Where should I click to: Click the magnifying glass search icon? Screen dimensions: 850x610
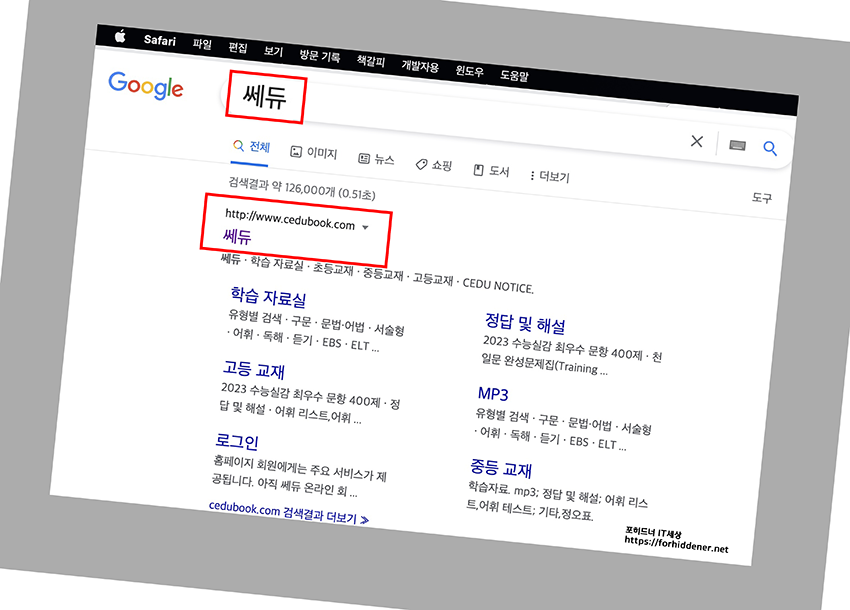tap(770, 147)
